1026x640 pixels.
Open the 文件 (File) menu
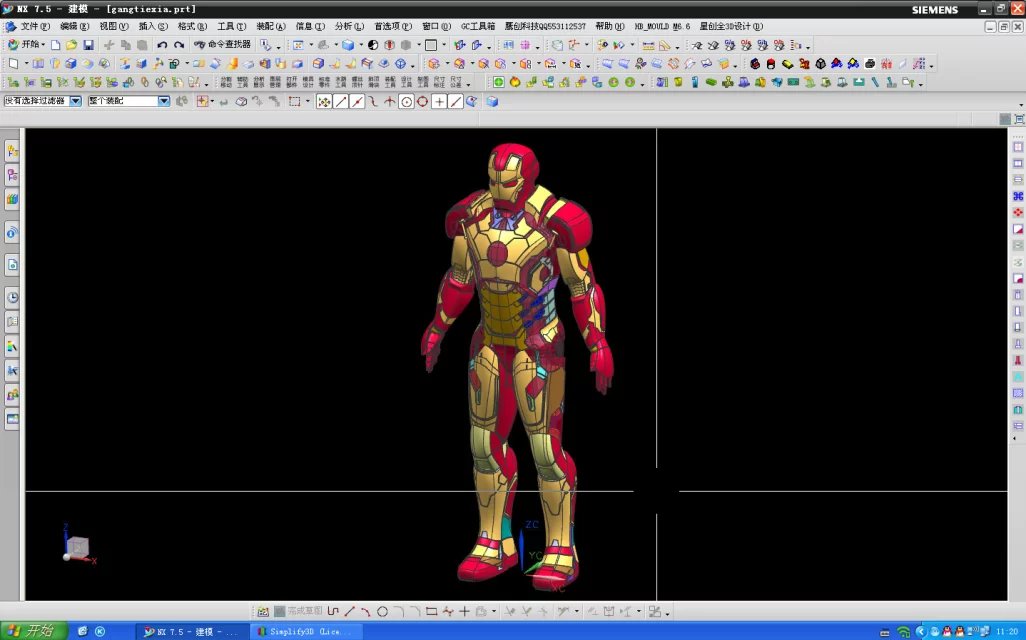35,26
